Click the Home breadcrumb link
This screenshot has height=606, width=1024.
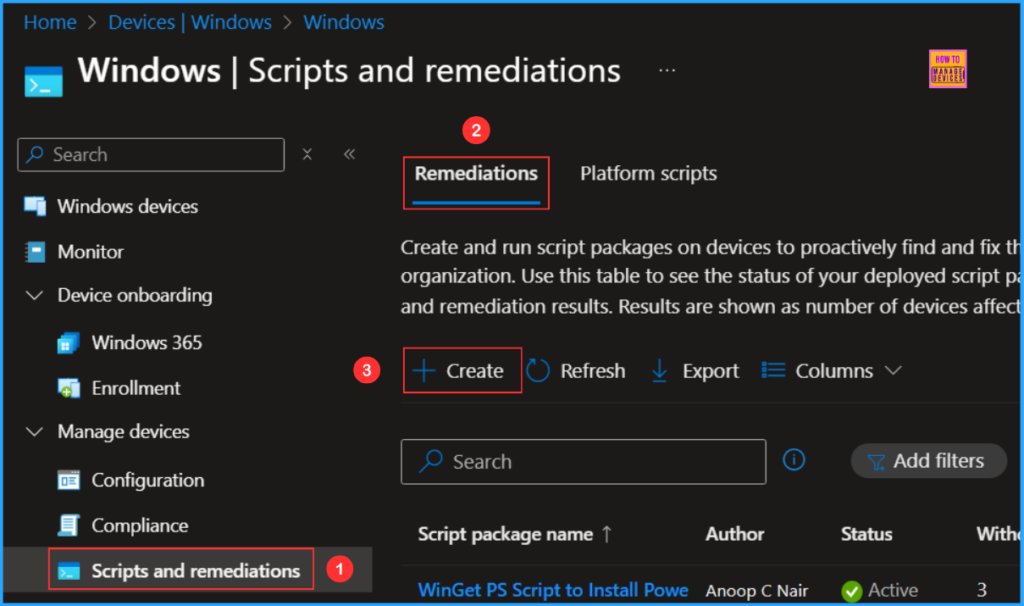click(x=50, y=21)
